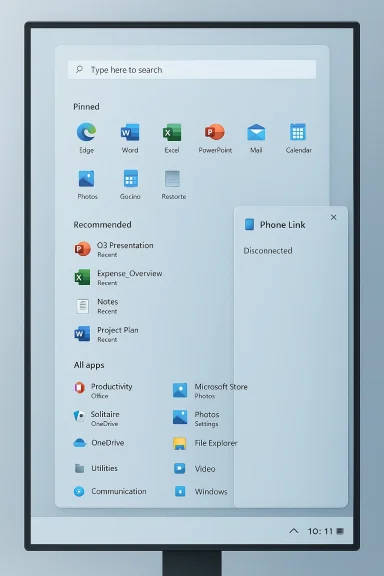Open the Project Plan Word document
Screen dimensions: 384x576
pos(107,334)
